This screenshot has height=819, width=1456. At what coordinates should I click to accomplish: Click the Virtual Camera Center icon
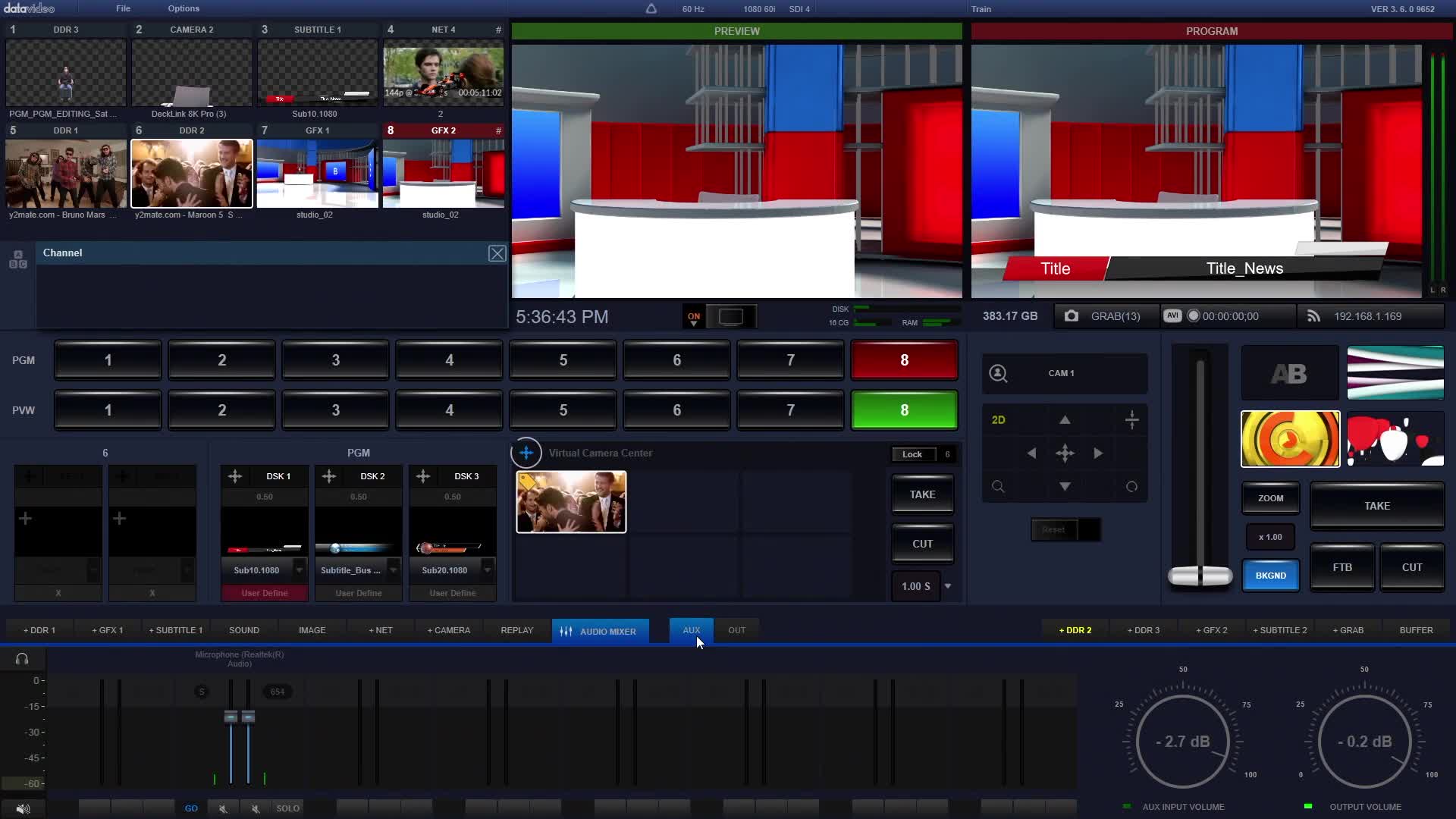pyautogui.click(x=527, y=452)
